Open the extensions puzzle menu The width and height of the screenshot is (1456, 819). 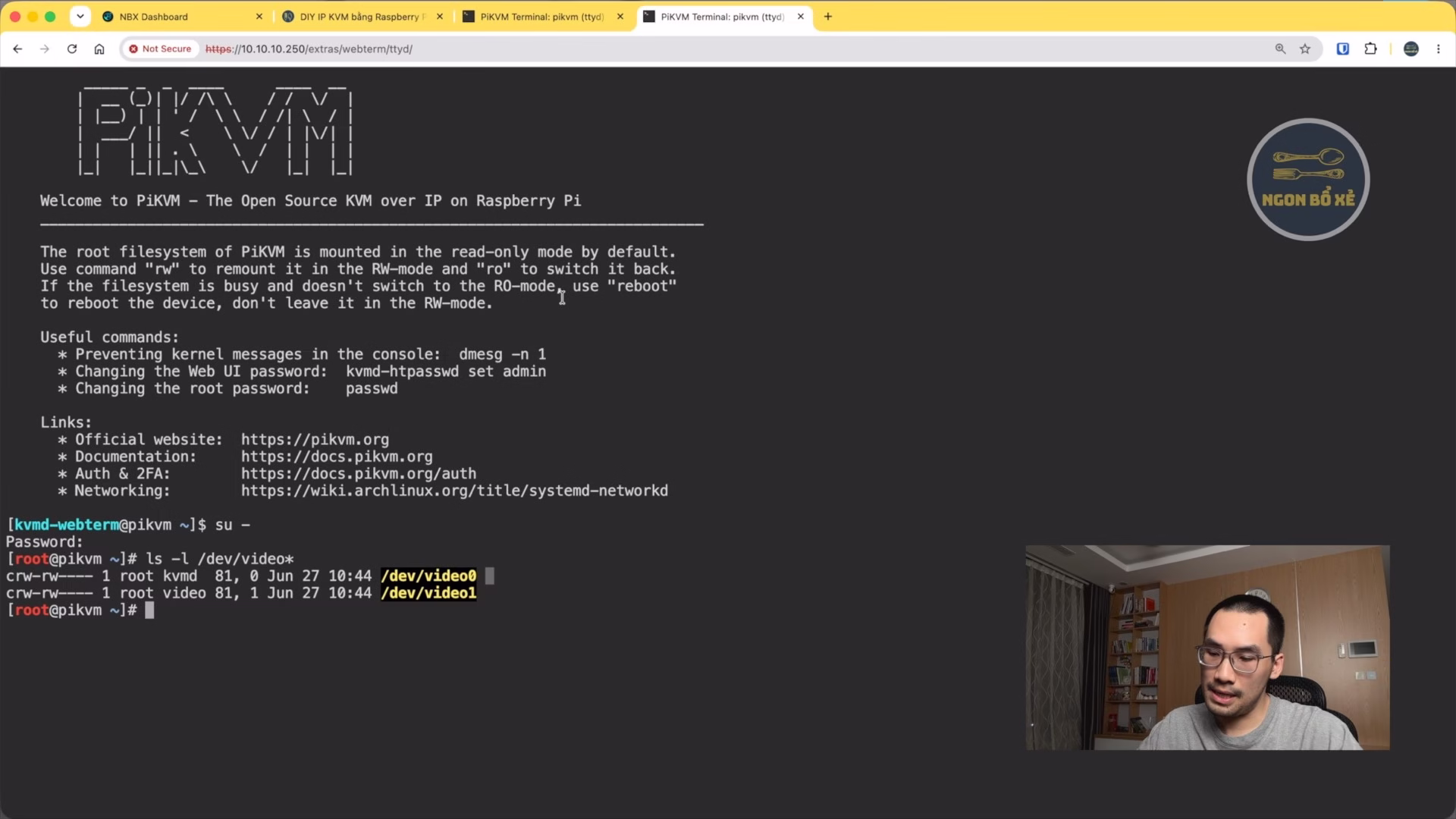[x=1370, y=49]
